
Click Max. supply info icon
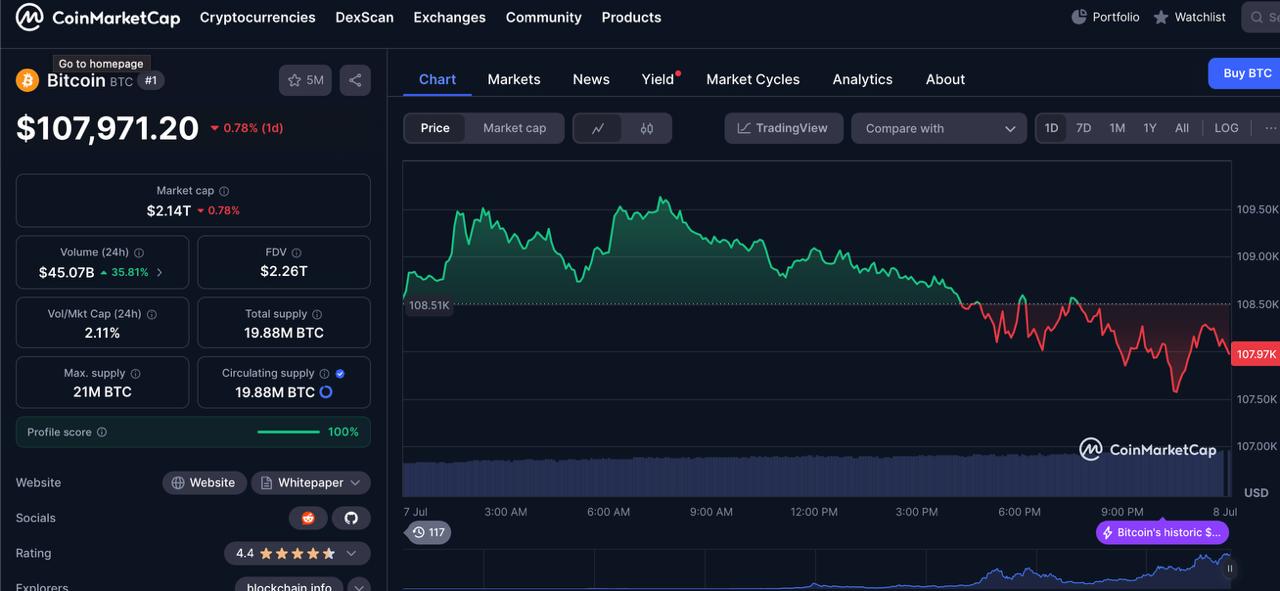[136, 374]
